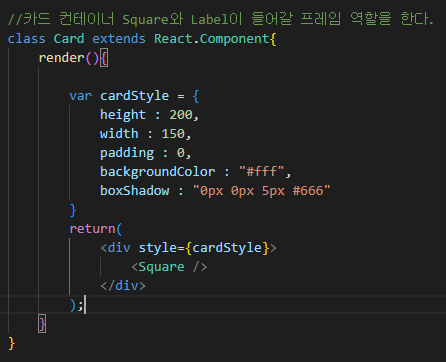Click the 'var' keyword

(80, 96)
